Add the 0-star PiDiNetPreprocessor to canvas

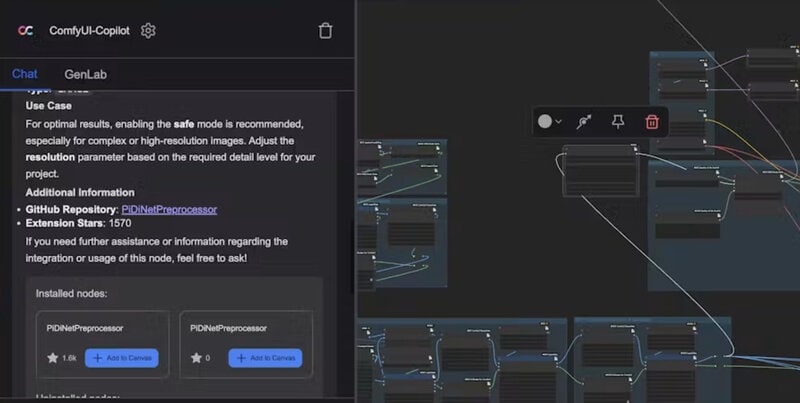coord(265,358)
